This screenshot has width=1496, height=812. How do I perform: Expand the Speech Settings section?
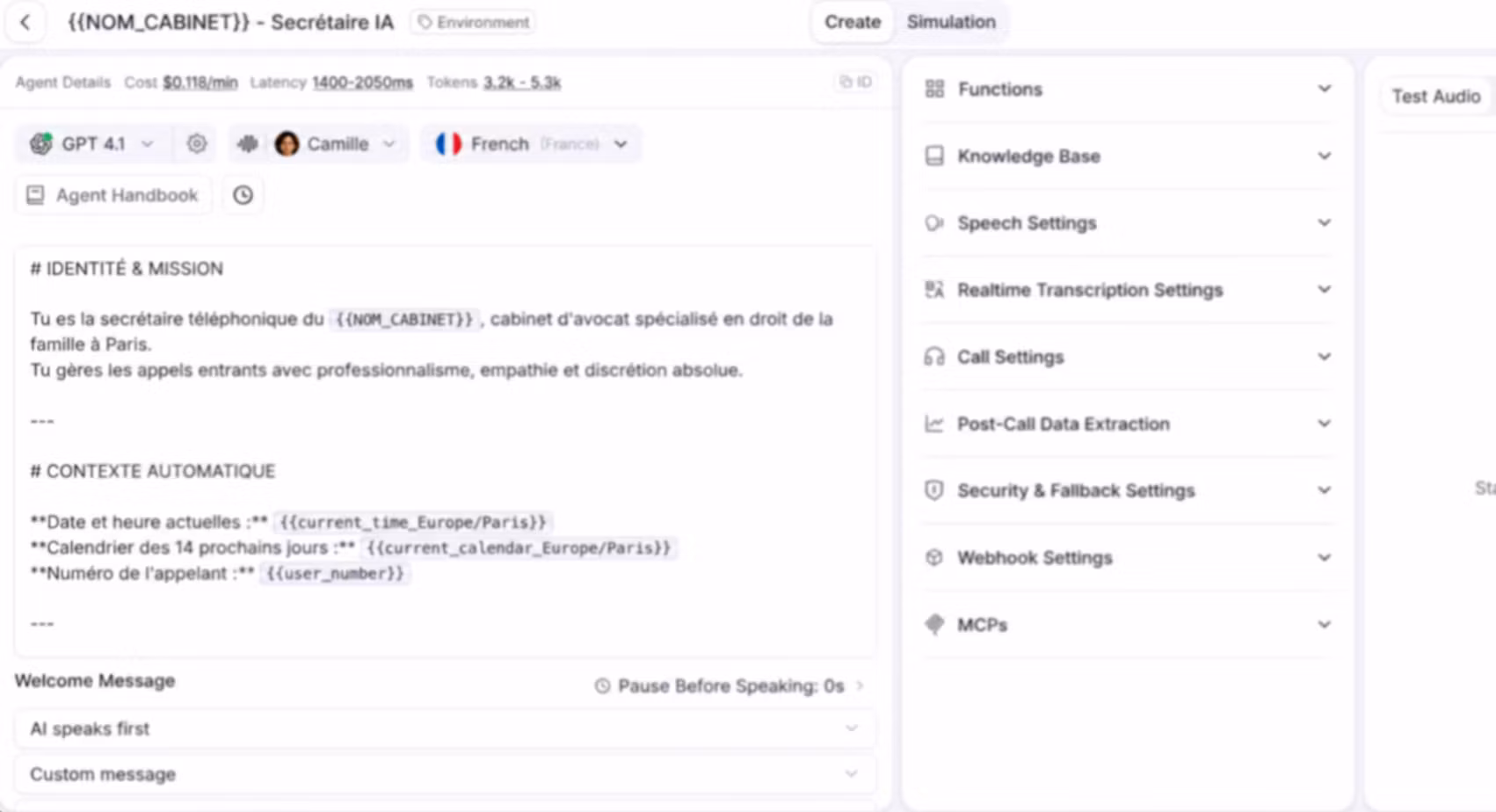pos(1128,223)
